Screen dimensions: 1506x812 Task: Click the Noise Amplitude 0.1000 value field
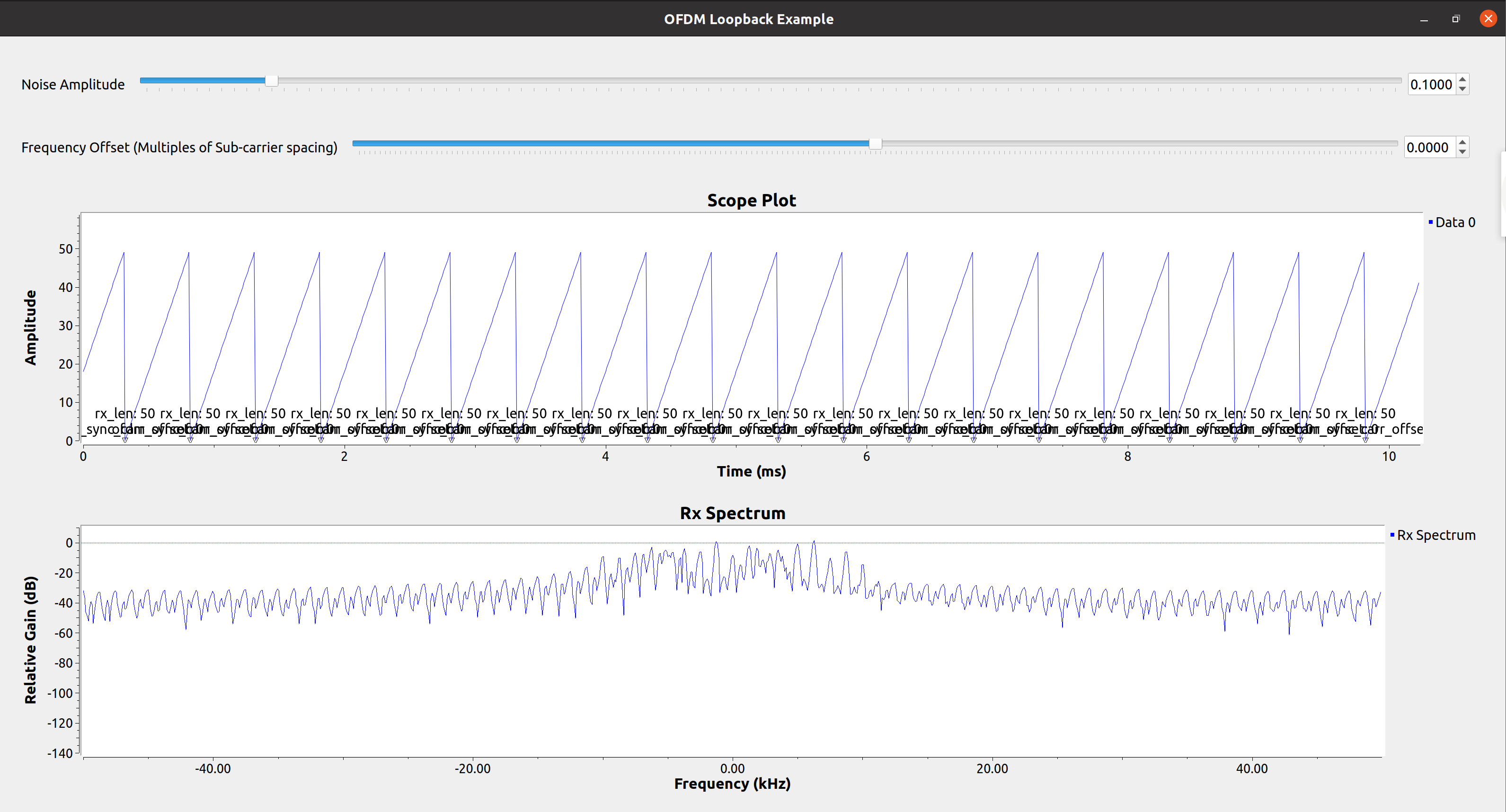(x=1431, y=84)
